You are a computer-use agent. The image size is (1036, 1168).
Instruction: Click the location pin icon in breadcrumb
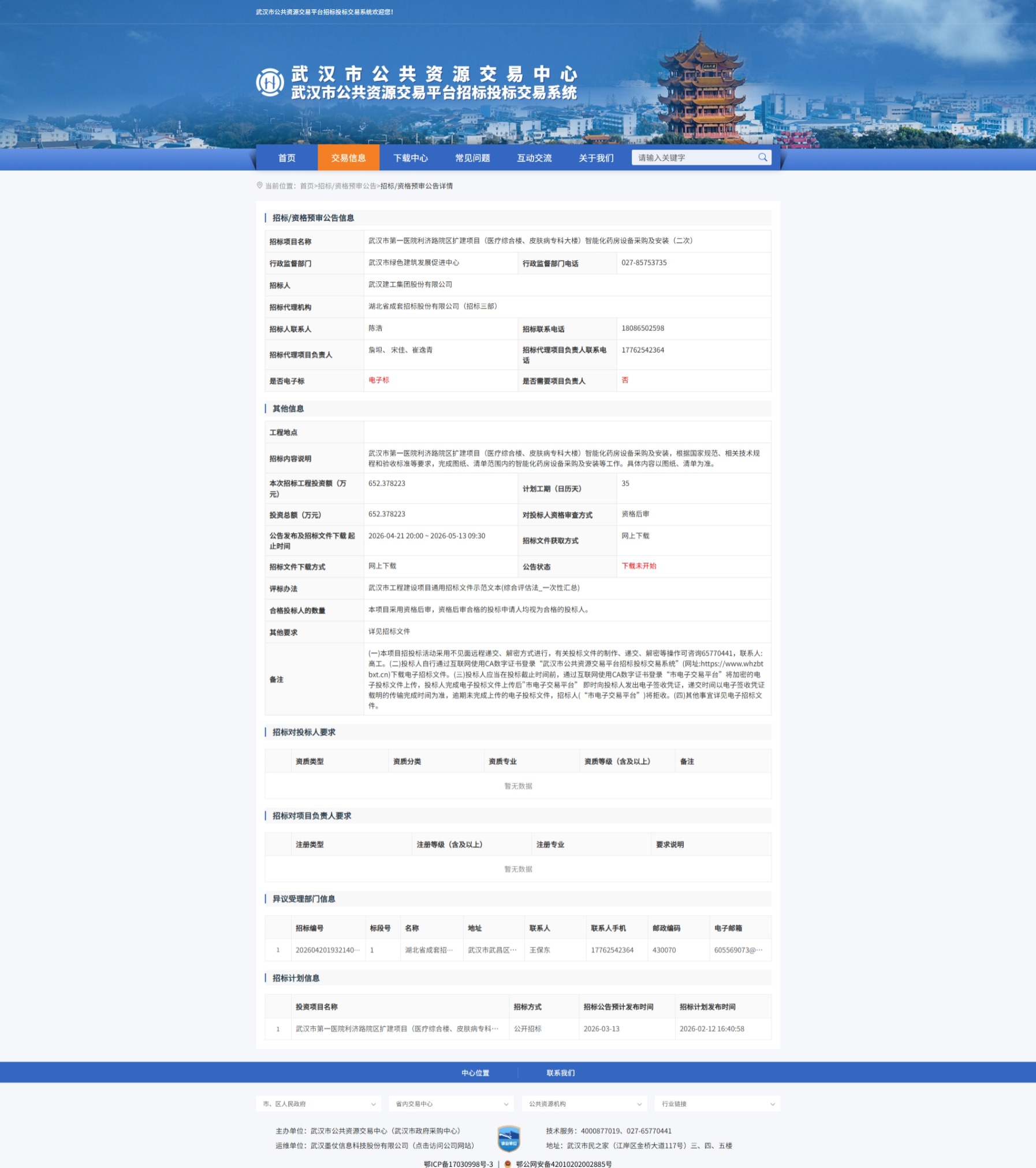coord(259,185)
